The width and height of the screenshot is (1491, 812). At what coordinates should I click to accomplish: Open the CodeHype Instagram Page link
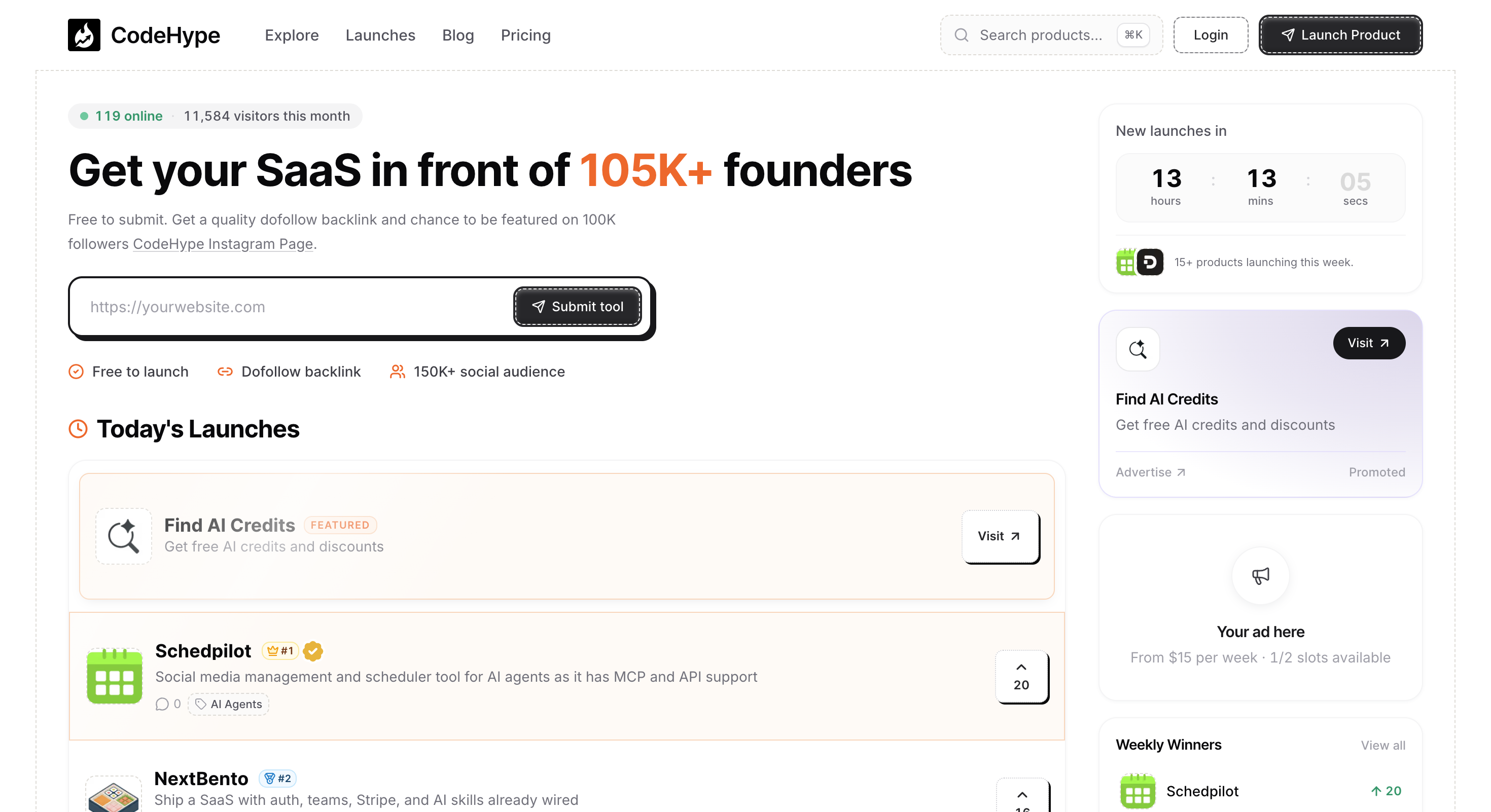coord(223,244)
